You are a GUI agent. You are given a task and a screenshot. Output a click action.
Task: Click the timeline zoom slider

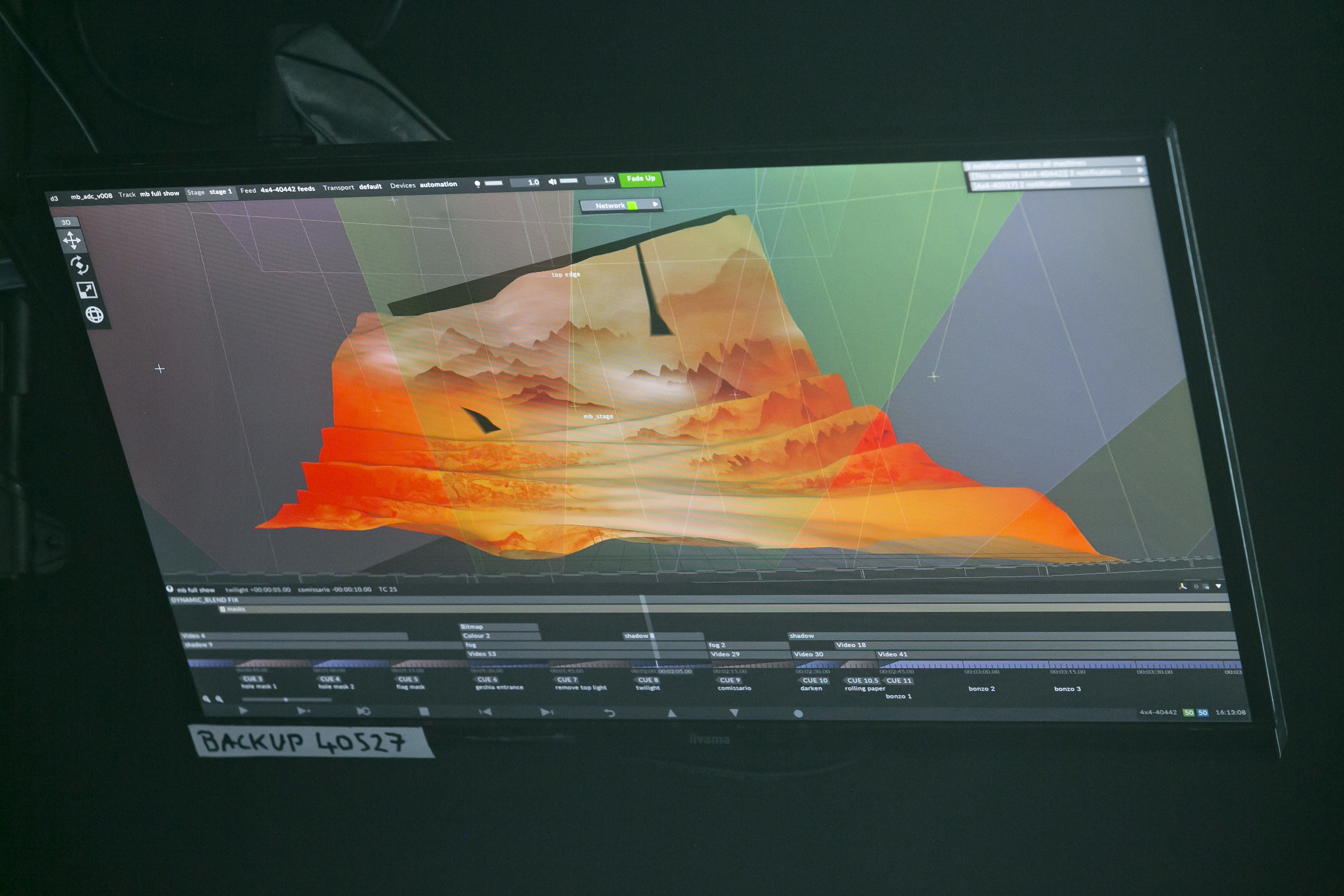point(286,699)
